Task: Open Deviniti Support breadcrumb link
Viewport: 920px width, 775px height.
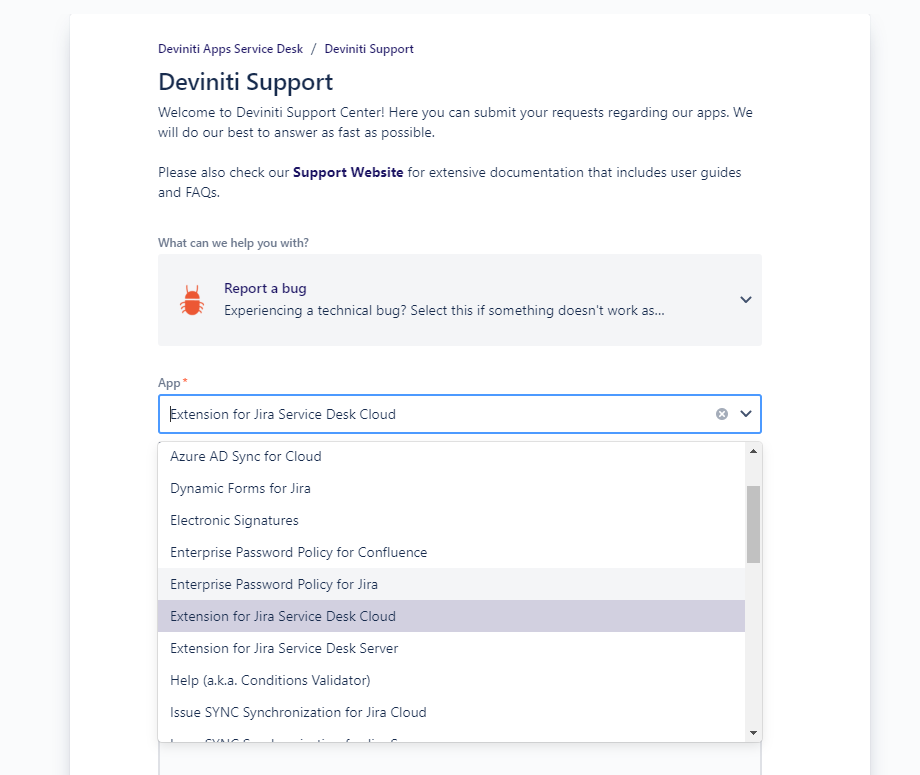Action: click(369, 49)
